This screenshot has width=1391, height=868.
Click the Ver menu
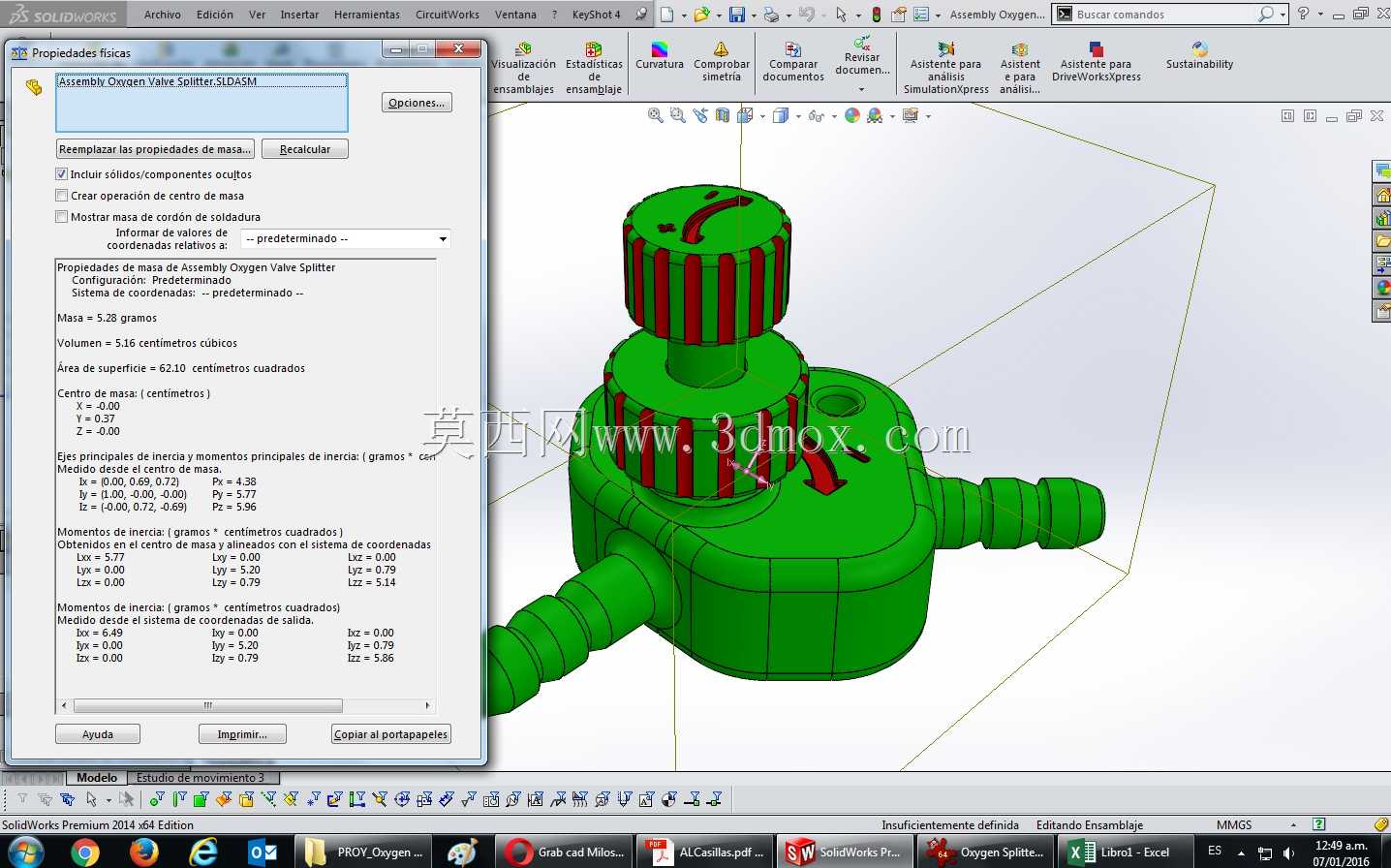(257, 15)
